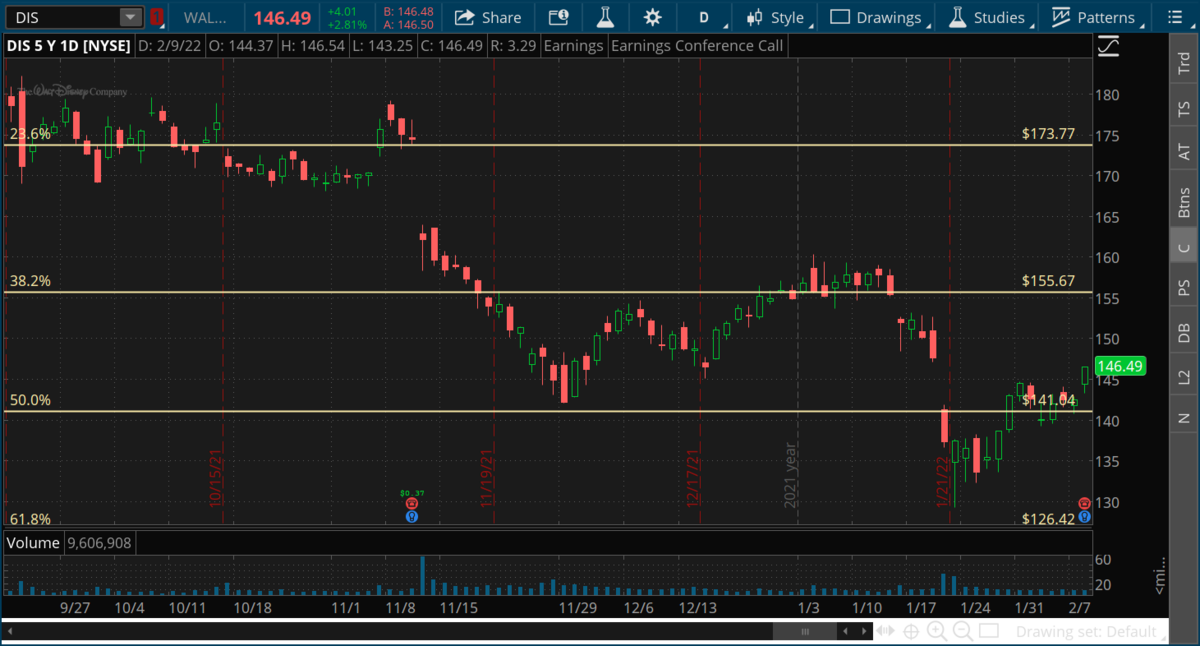Zoom in with the magnifier plus icon
The width and height of the screenshot is (1200, 646).
pyautogui.click(x=937, y=631)
